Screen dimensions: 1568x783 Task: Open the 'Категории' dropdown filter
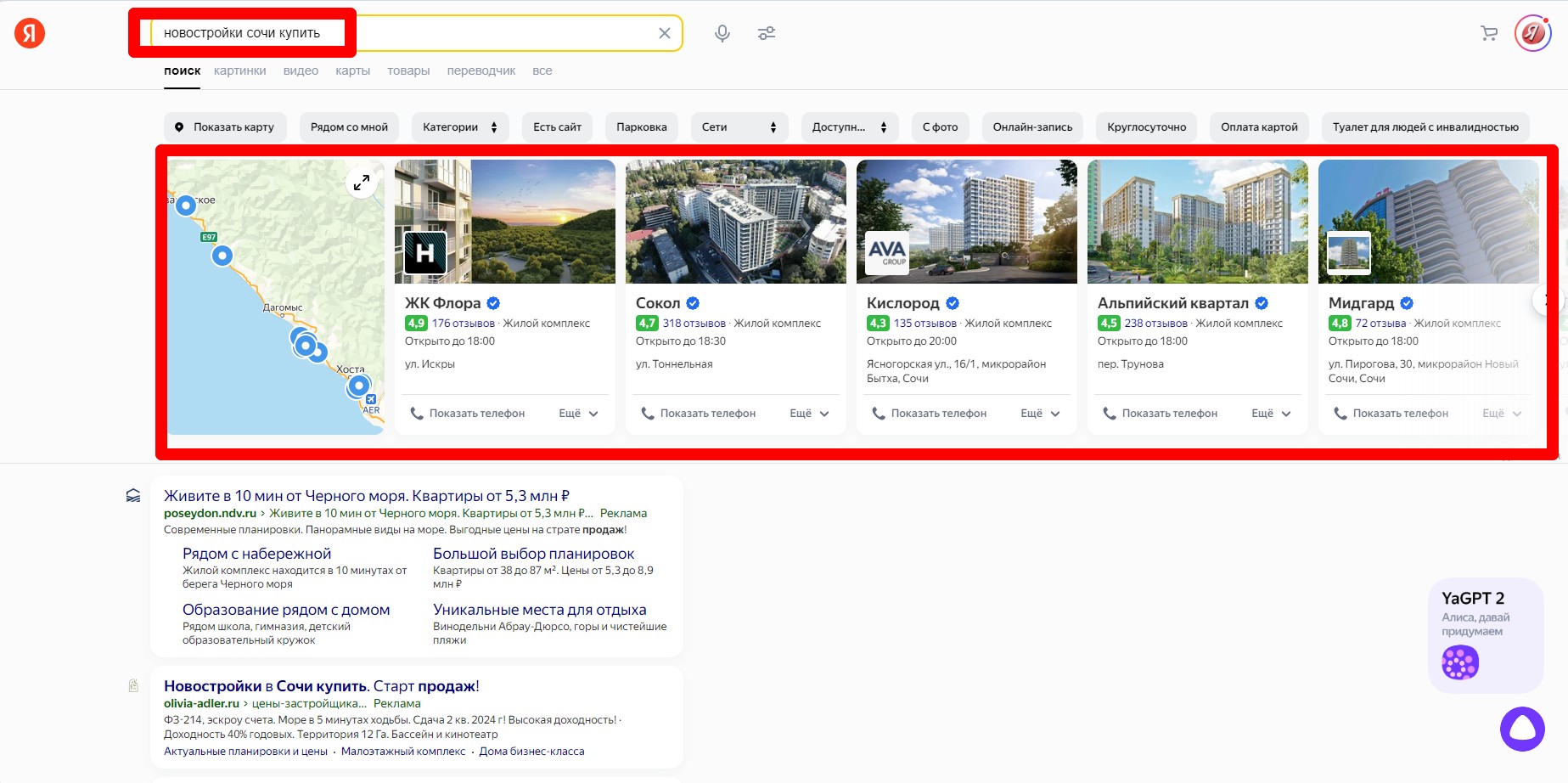tap(459, 127)
